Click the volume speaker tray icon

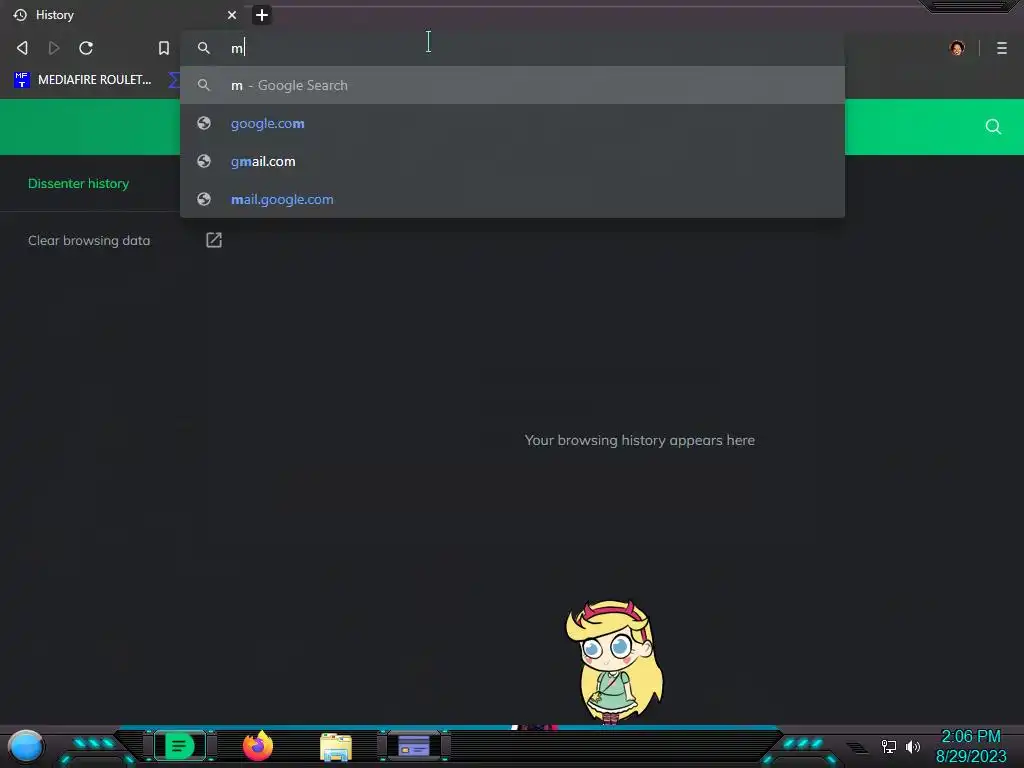point(913,746)
